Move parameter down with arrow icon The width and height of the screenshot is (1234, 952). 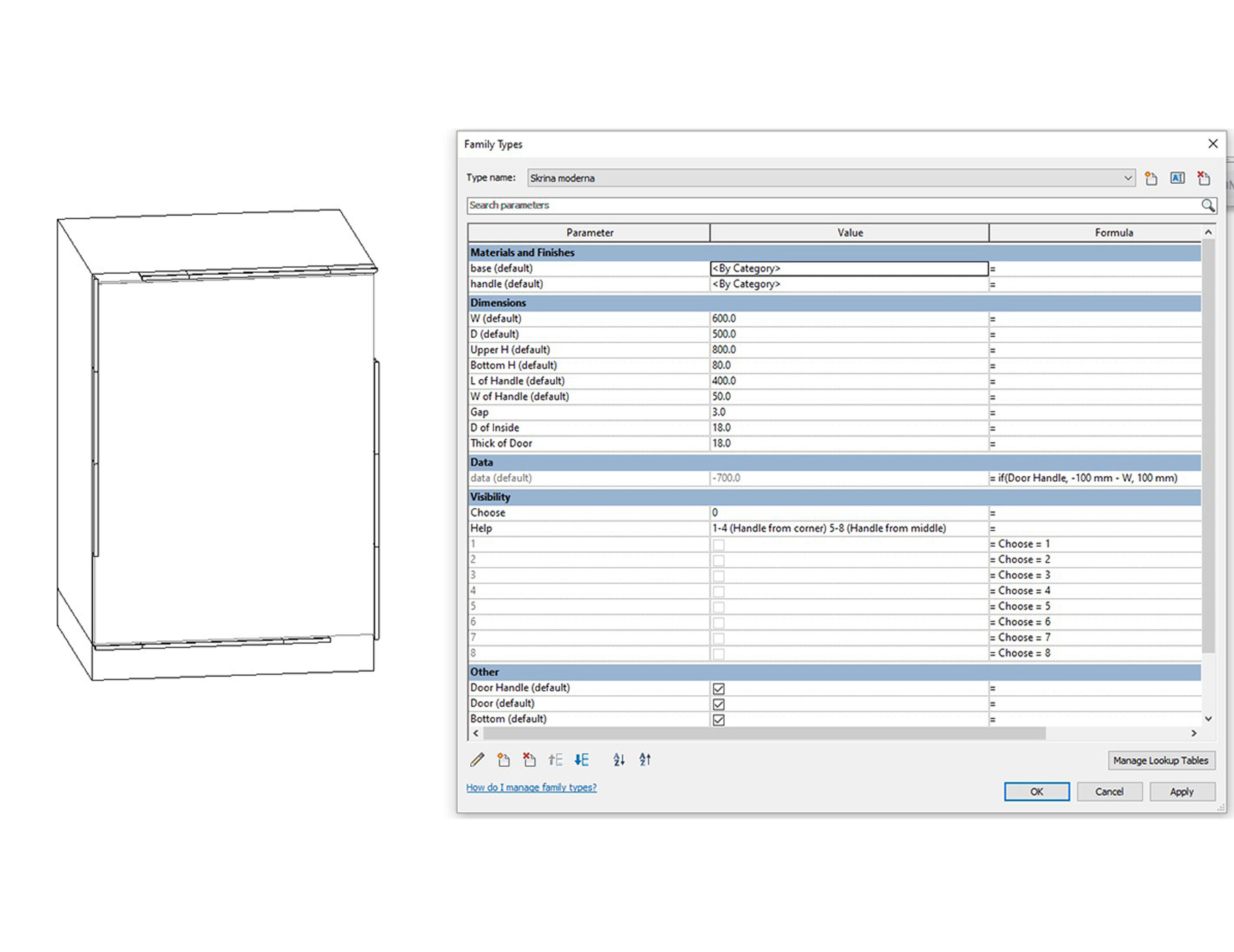tap(581, 760)
